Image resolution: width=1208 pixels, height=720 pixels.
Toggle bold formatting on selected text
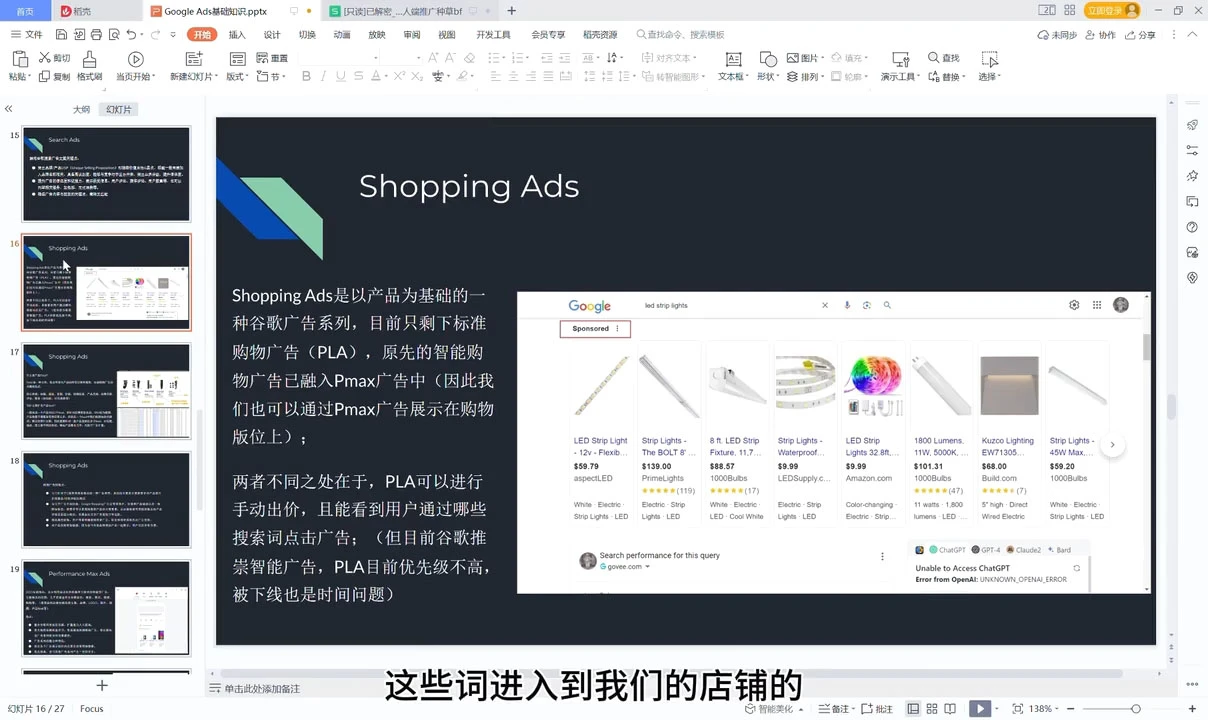coord(306,76)
